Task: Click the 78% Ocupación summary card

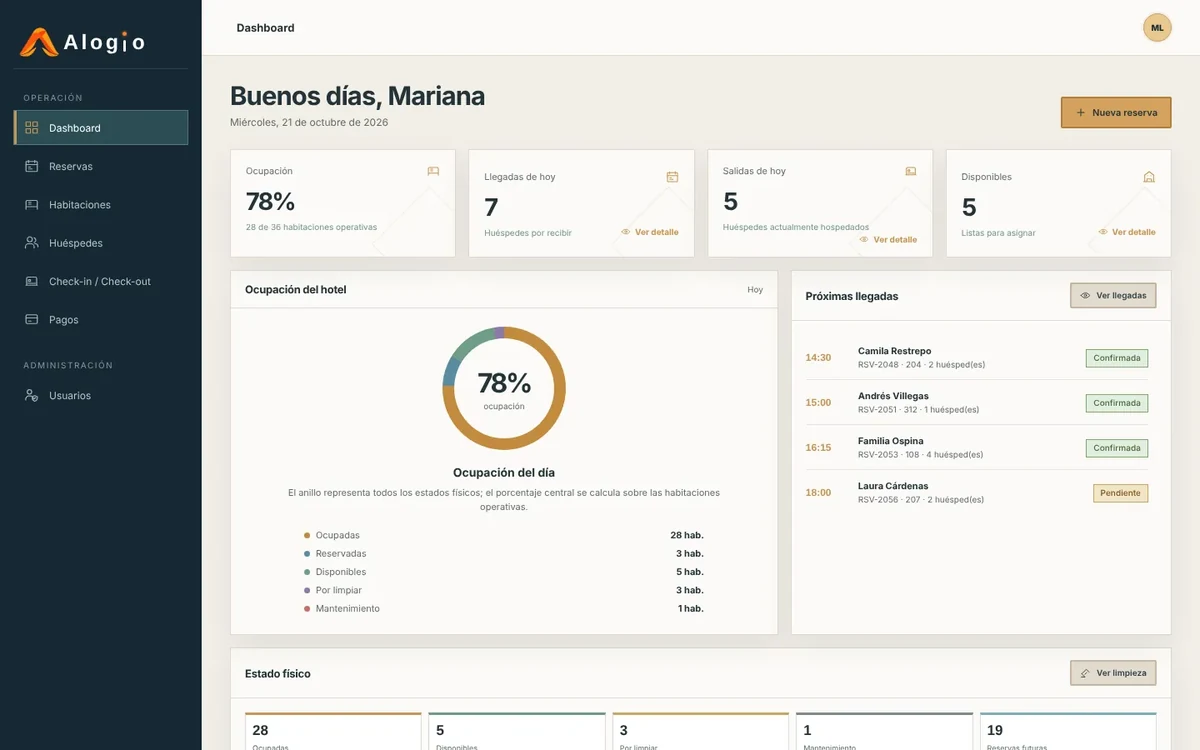Action: [343, 204]
